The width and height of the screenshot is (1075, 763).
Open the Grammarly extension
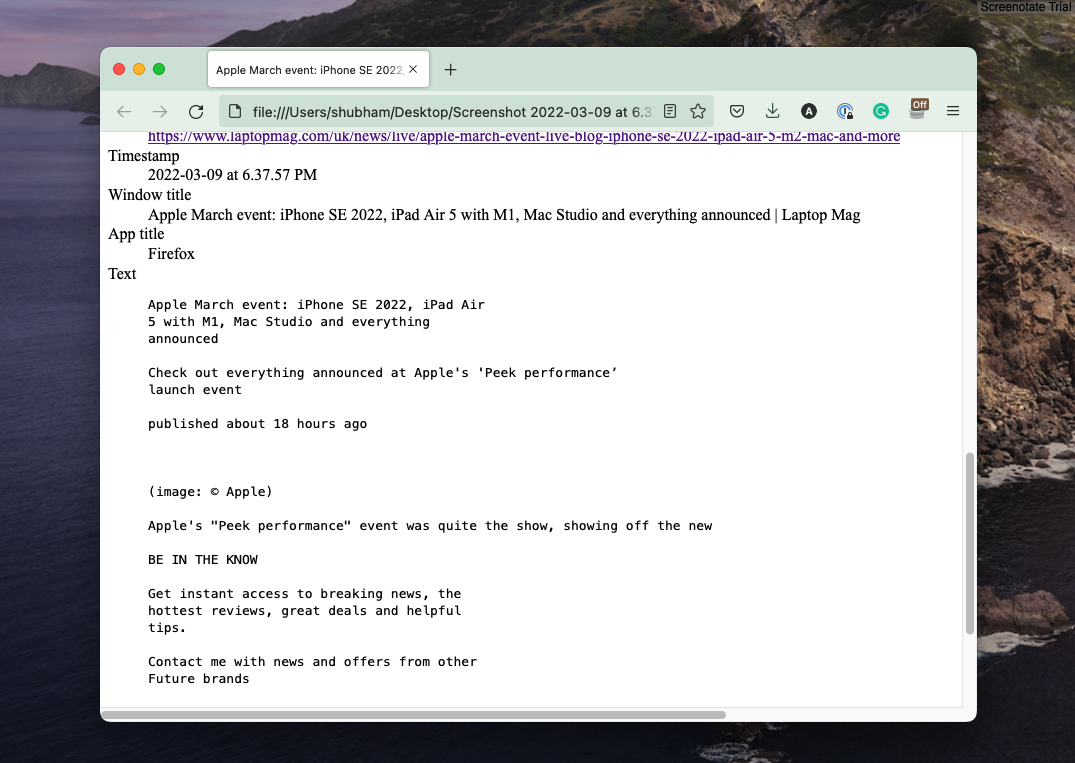(880, 111)
